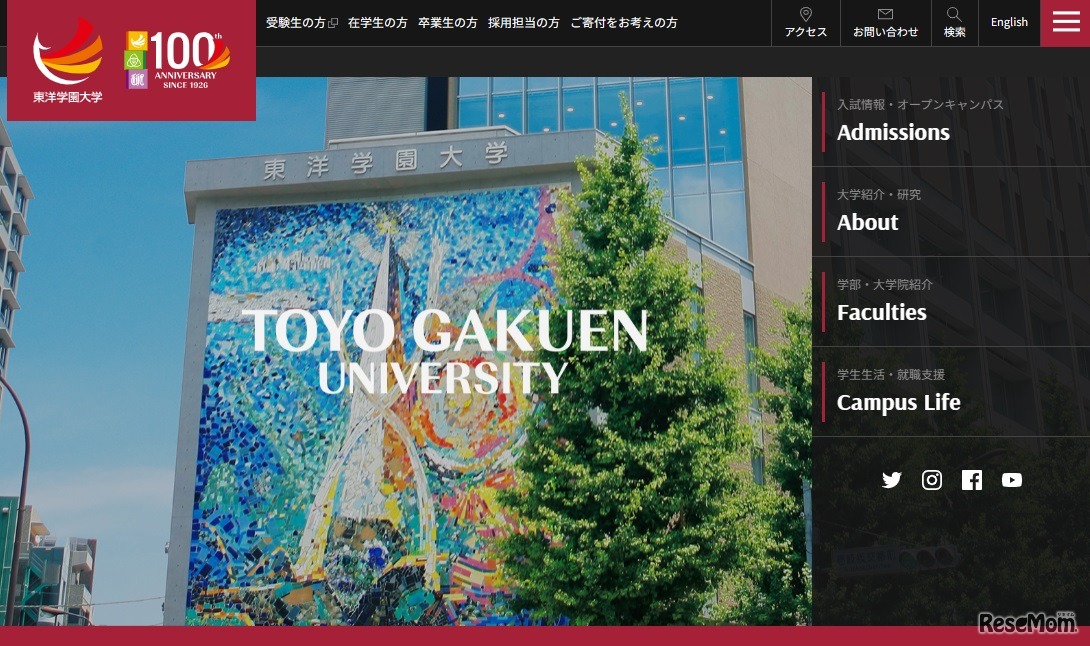Open the Faculties page
This screenshot has height=646, width=1090.
(881, 311)
